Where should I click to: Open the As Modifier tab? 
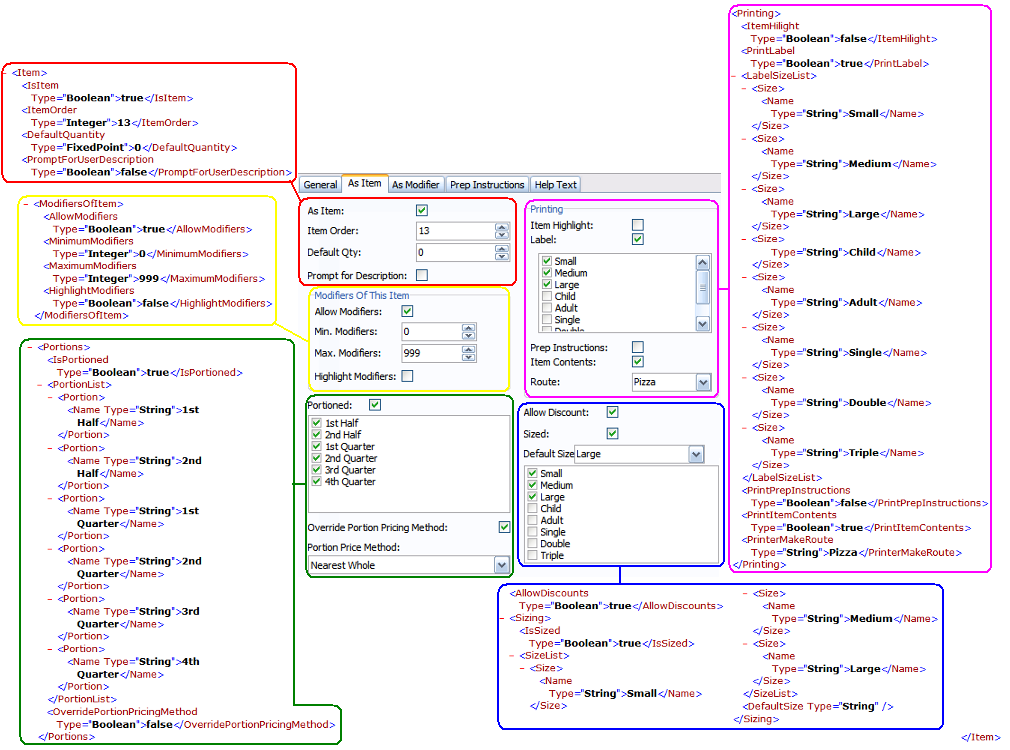pyautogui.click(x=415, y=185)
